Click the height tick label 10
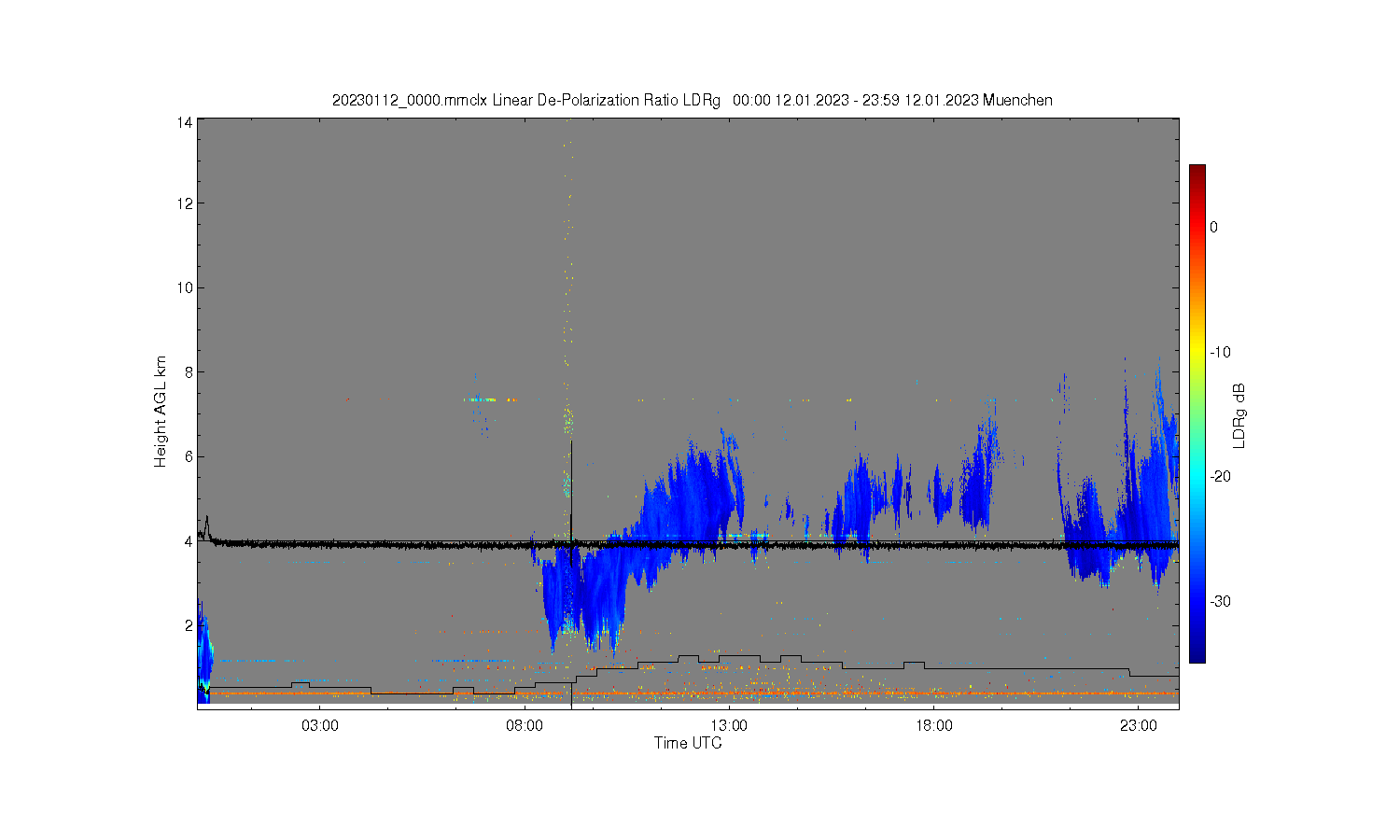Image resolution: width=1400 pixels, height=840 pixels. (185, 287)
